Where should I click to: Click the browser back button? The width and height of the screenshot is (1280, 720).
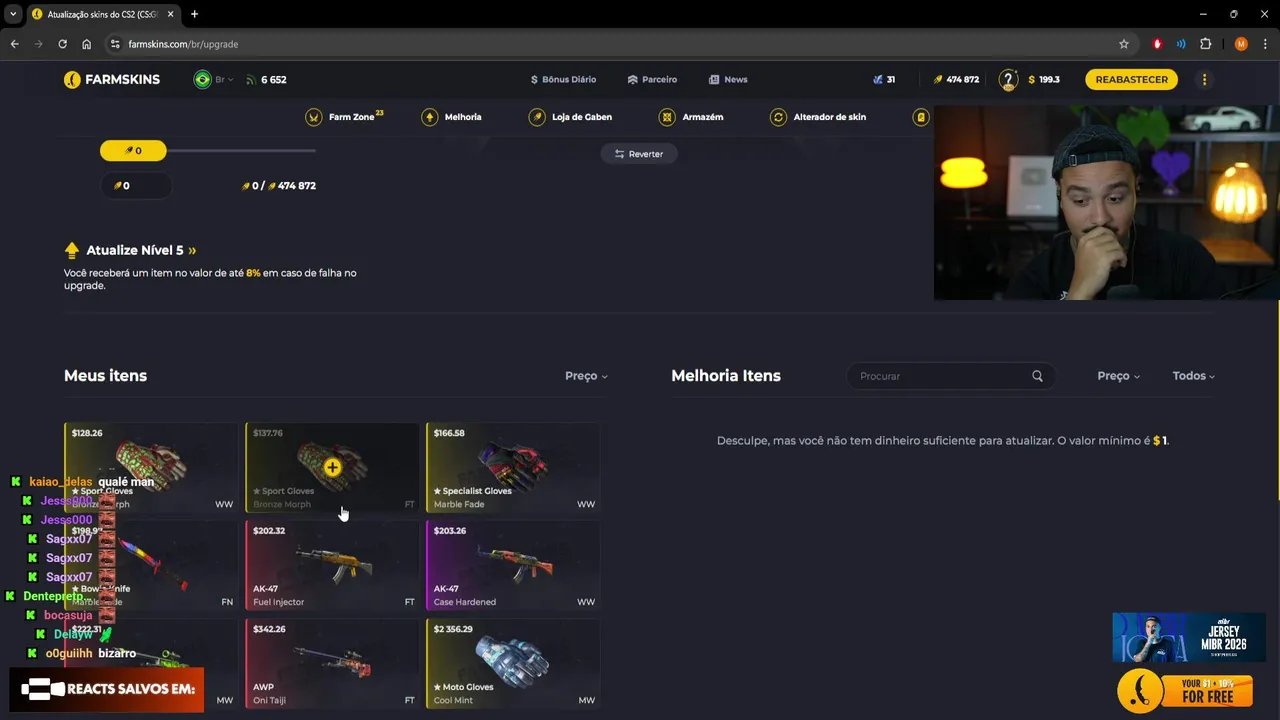click(x=14, y=44)
